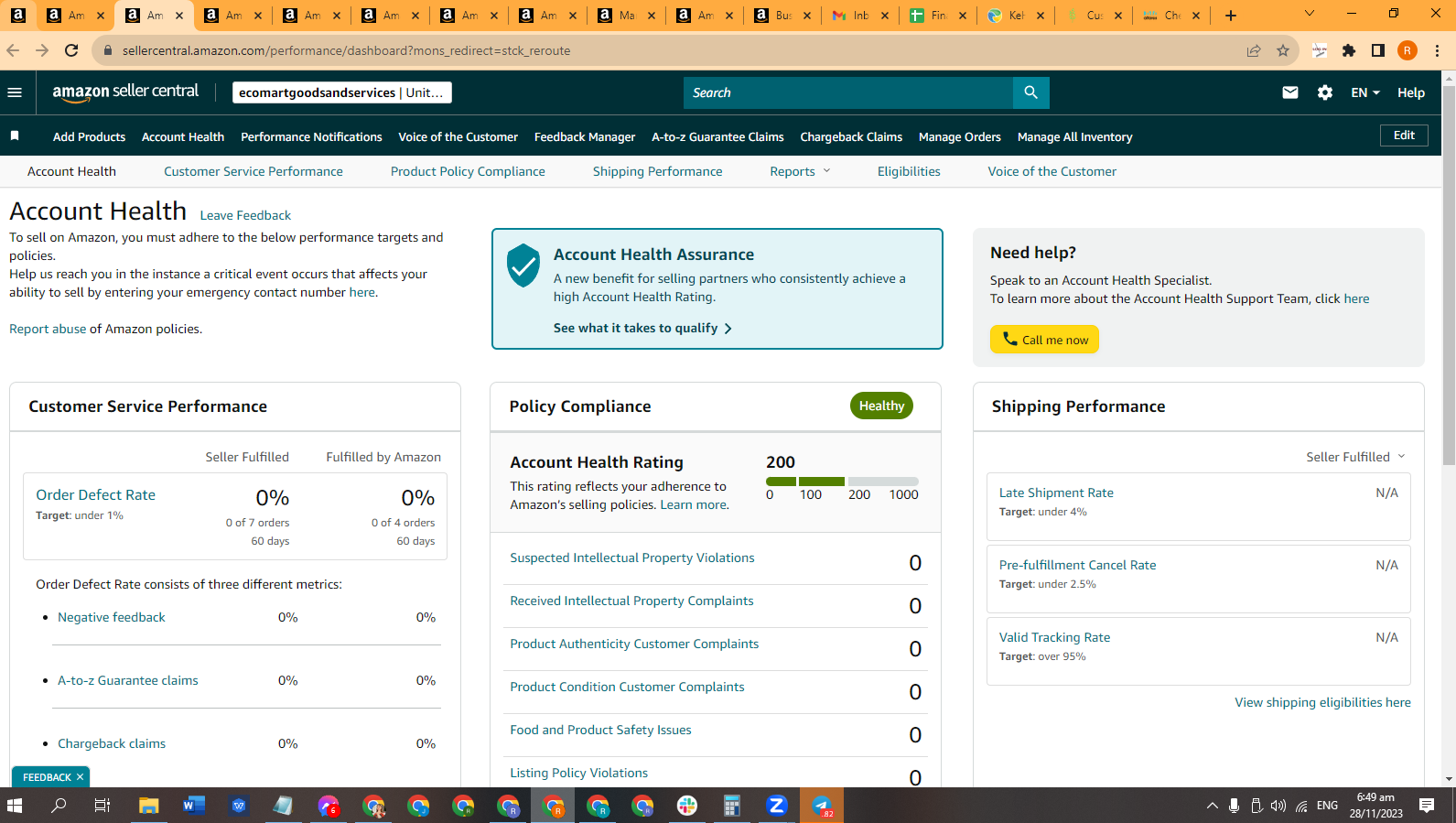Open the Eligibilities tab
1456x823 pixels.
(x=909, y=171)
